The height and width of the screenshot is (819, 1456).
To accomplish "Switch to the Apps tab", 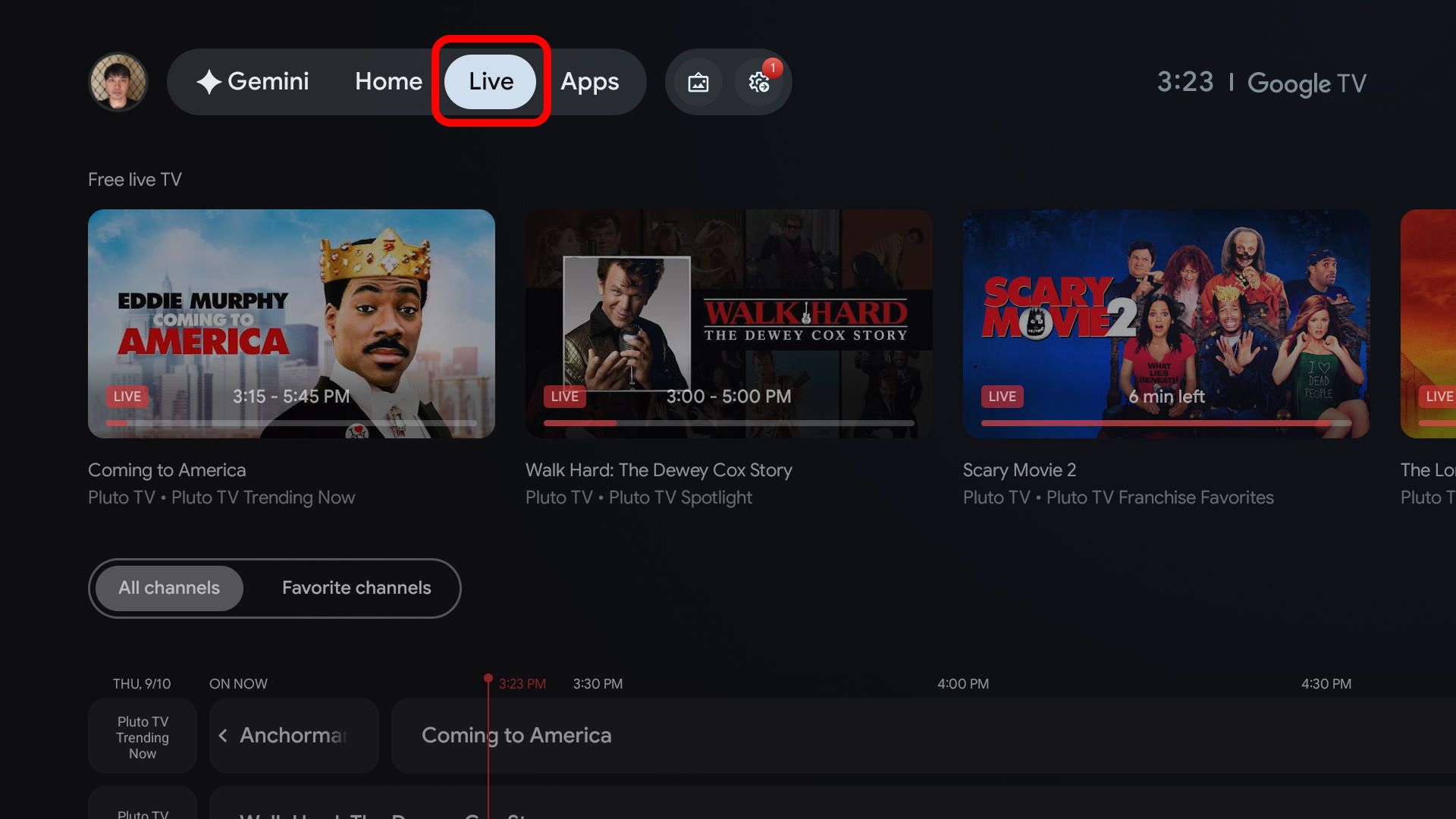I will 590,81.
